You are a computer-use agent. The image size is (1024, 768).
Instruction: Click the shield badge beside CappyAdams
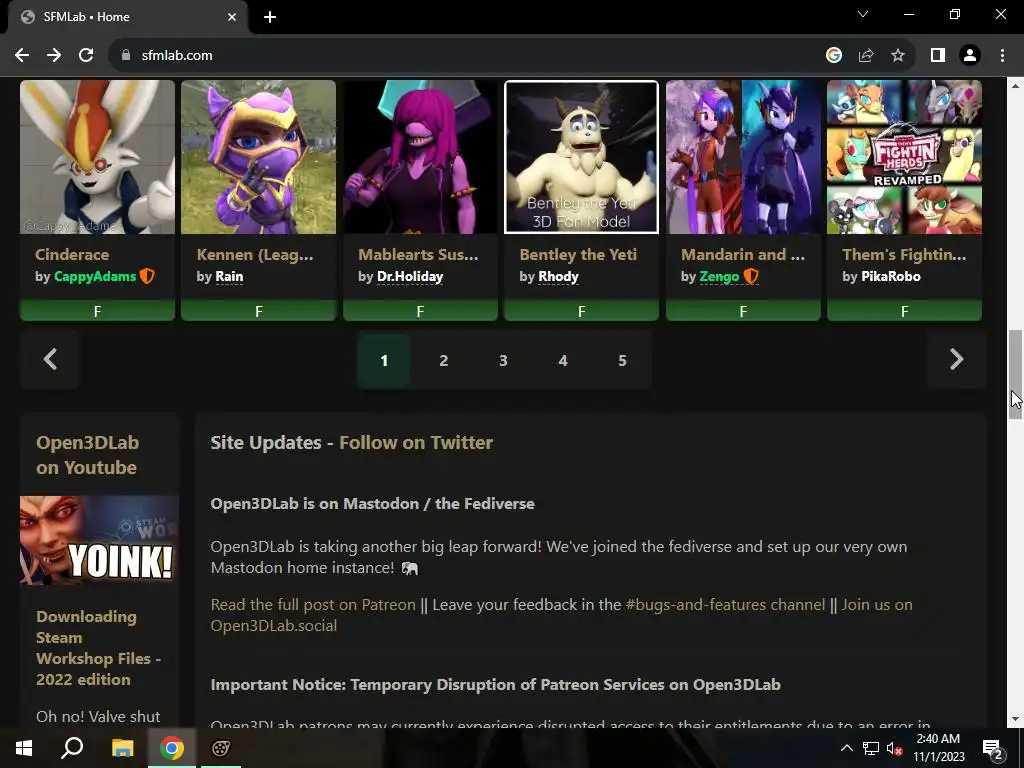pos(147,277)
